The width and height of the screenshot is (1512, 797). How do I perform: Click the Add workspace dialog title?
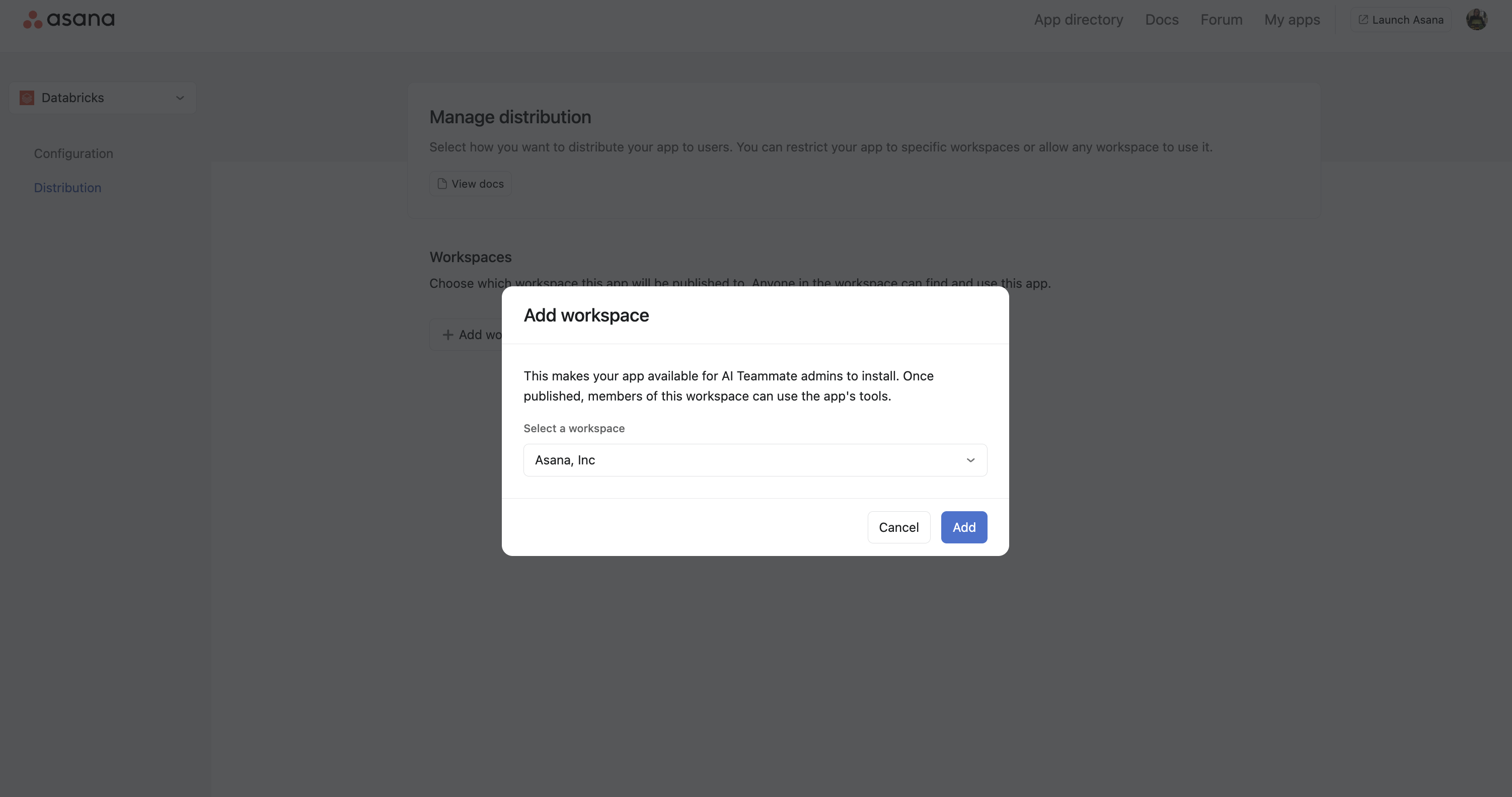click(x=586, y=315)
